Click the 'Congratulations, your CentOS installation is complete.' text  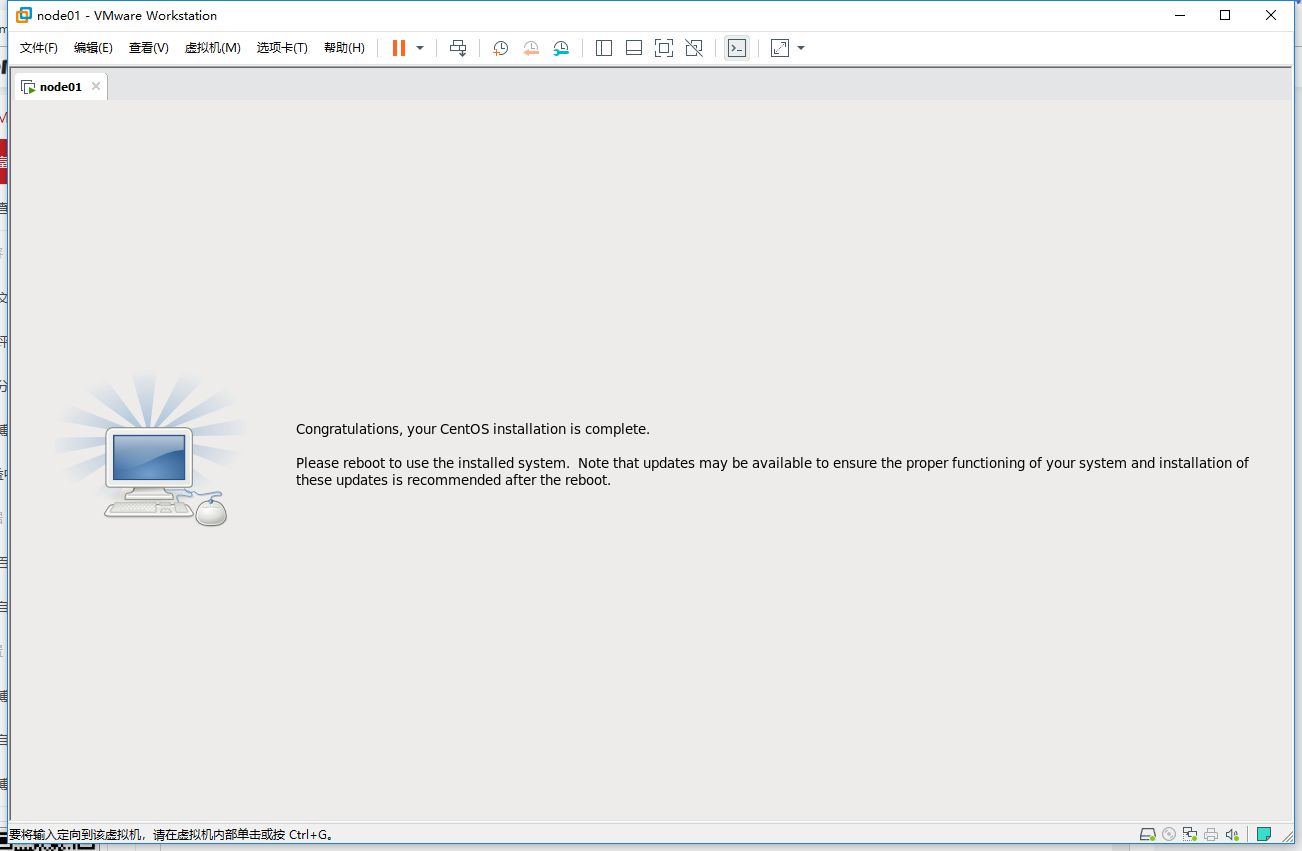pyautogui.click(x=473, y=429)
